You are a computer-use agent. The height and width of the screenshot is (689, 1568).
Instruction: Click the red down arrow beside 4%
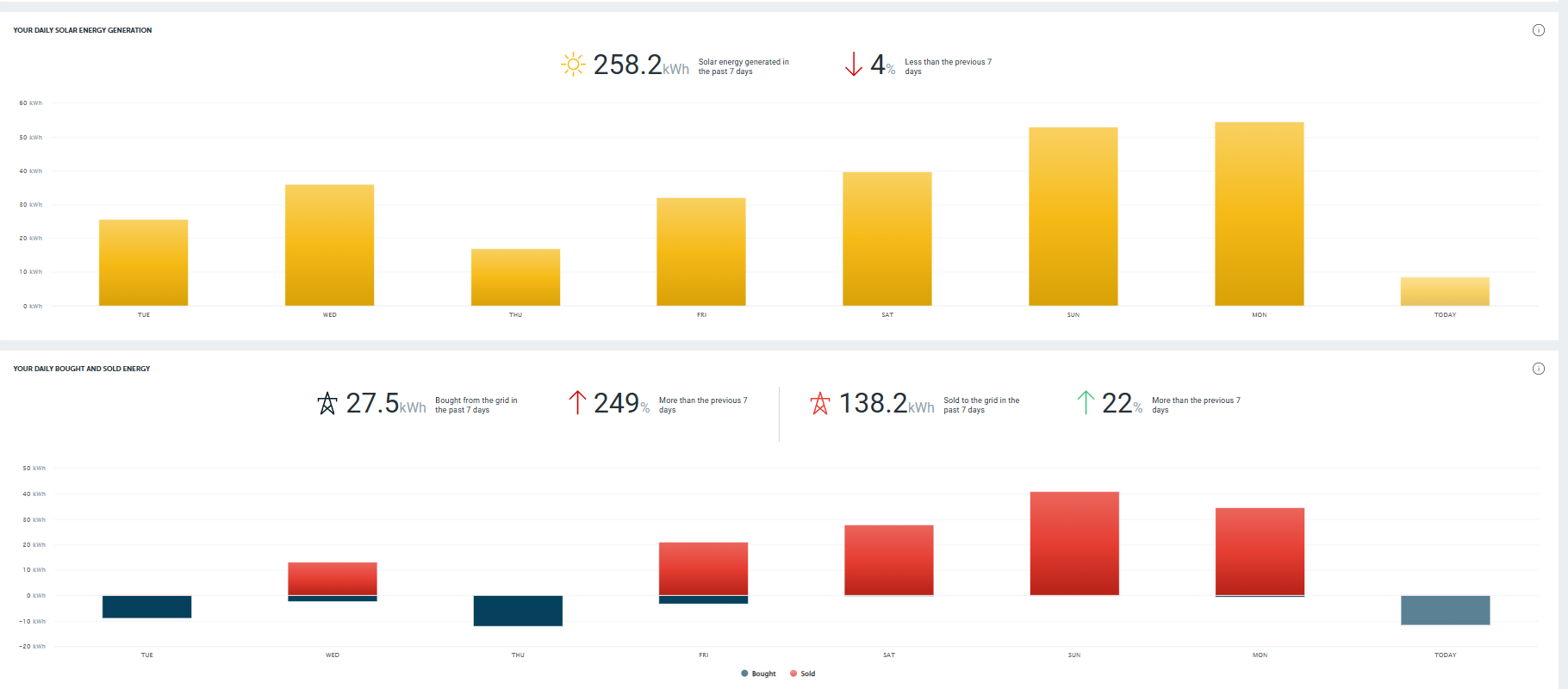pos(853,65)
